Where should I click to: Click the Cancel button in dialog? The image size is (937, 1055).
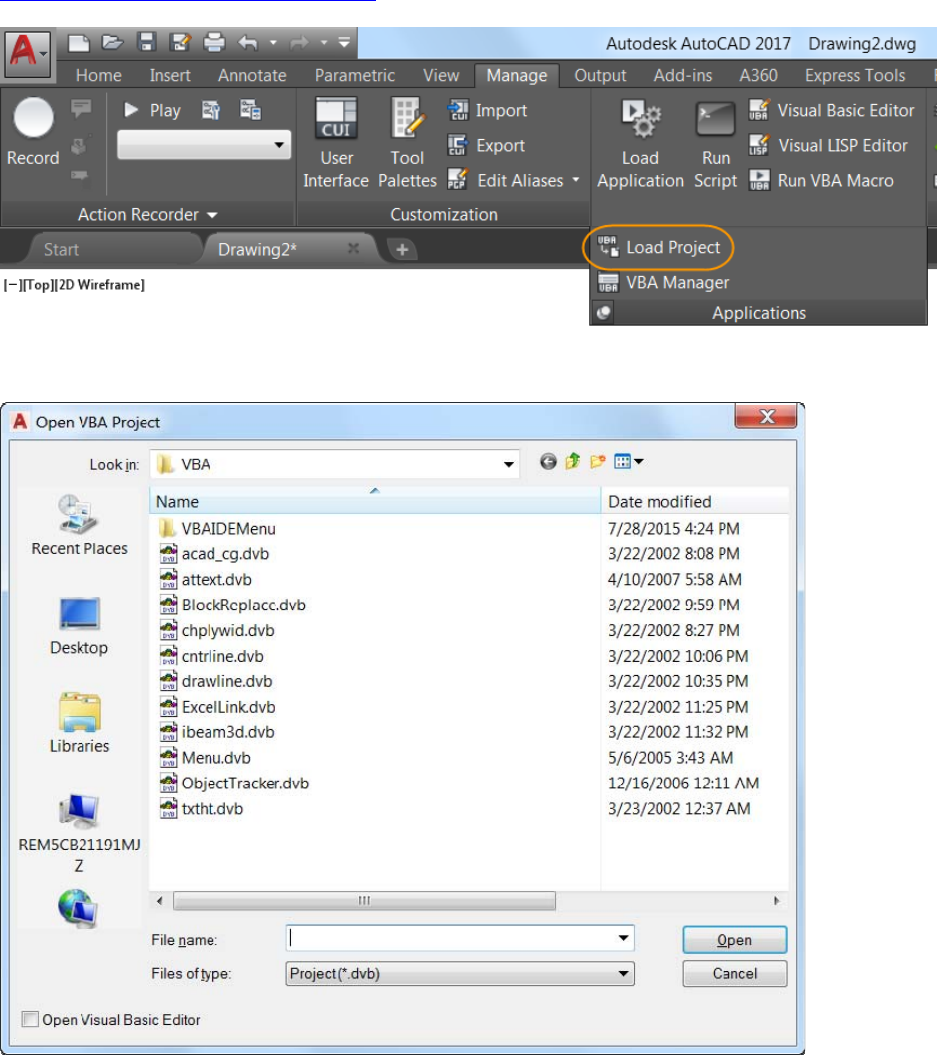tap(735, 974)
